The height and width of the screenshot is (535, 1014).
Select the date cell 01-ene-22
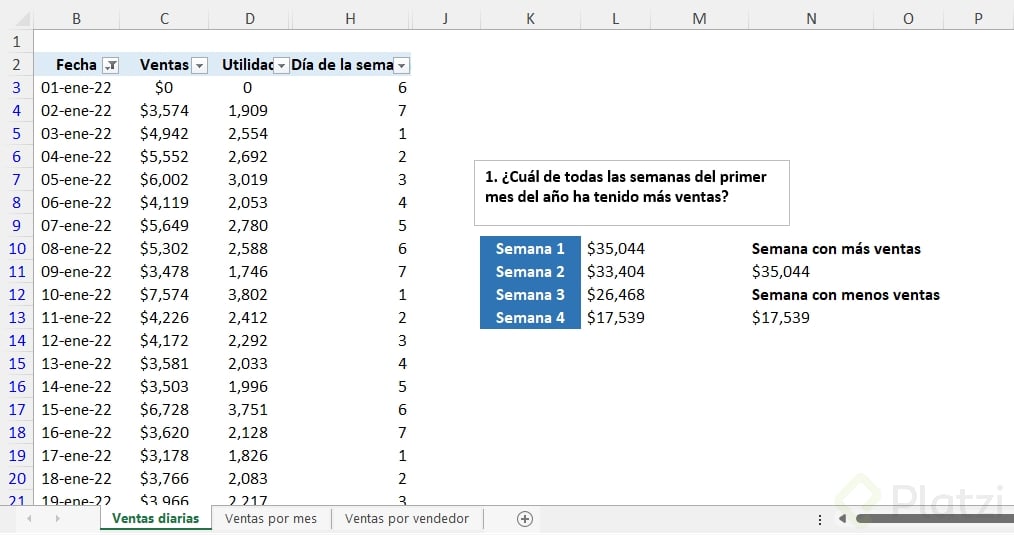(x=76, y=88)
